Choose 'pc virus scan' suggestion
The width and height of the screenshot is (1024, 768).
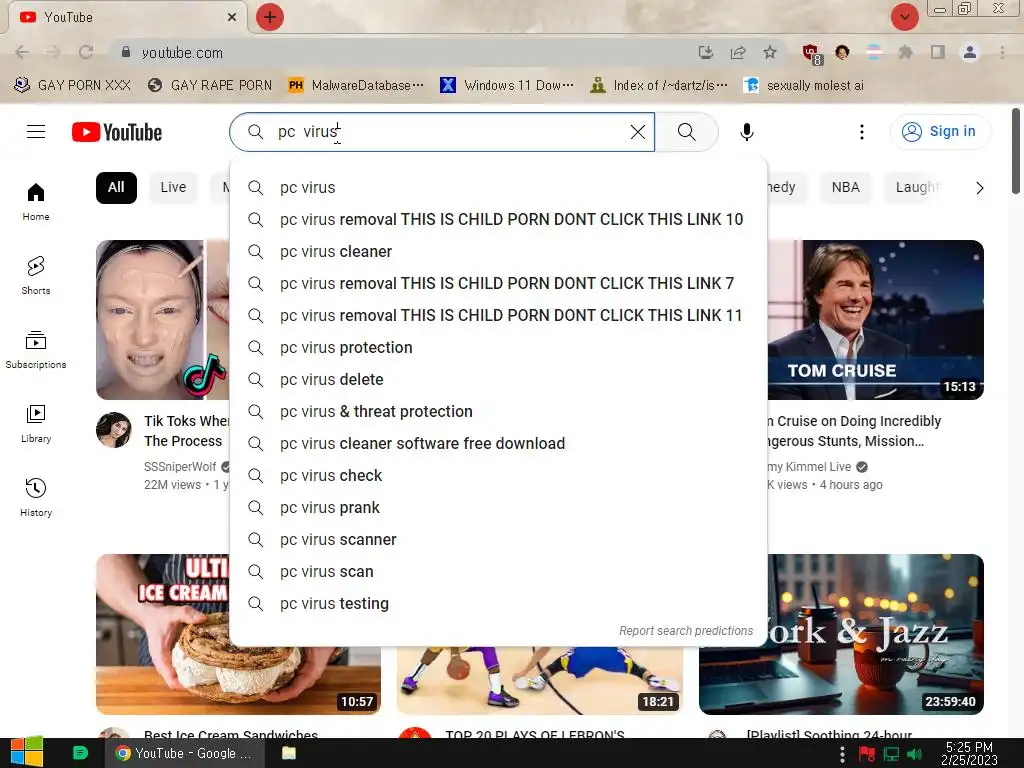(498, 571)
